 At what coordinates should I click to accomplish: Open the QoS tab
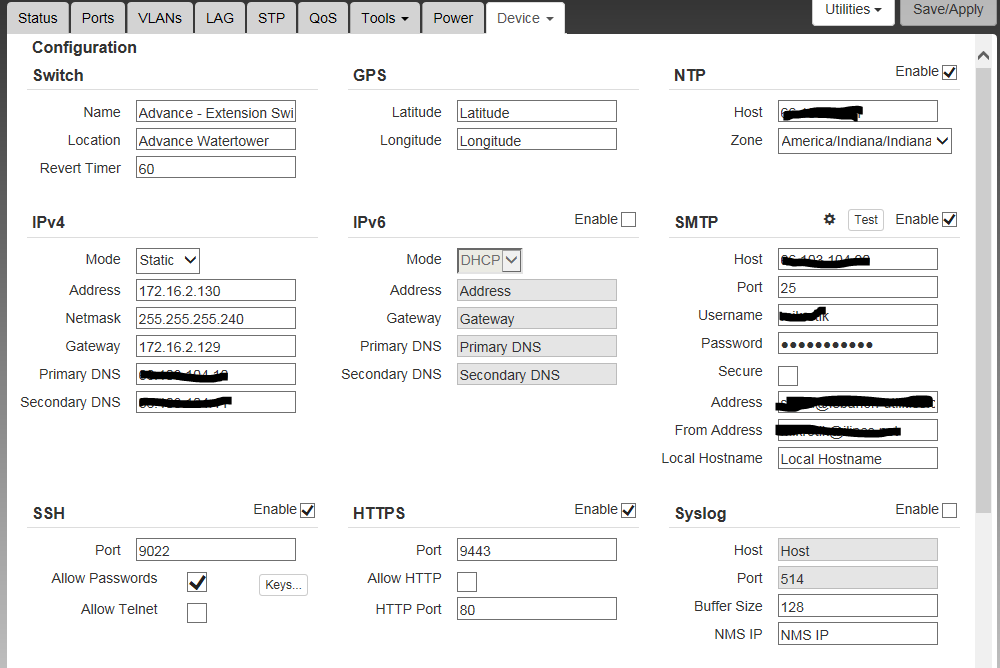click(322, 18)
